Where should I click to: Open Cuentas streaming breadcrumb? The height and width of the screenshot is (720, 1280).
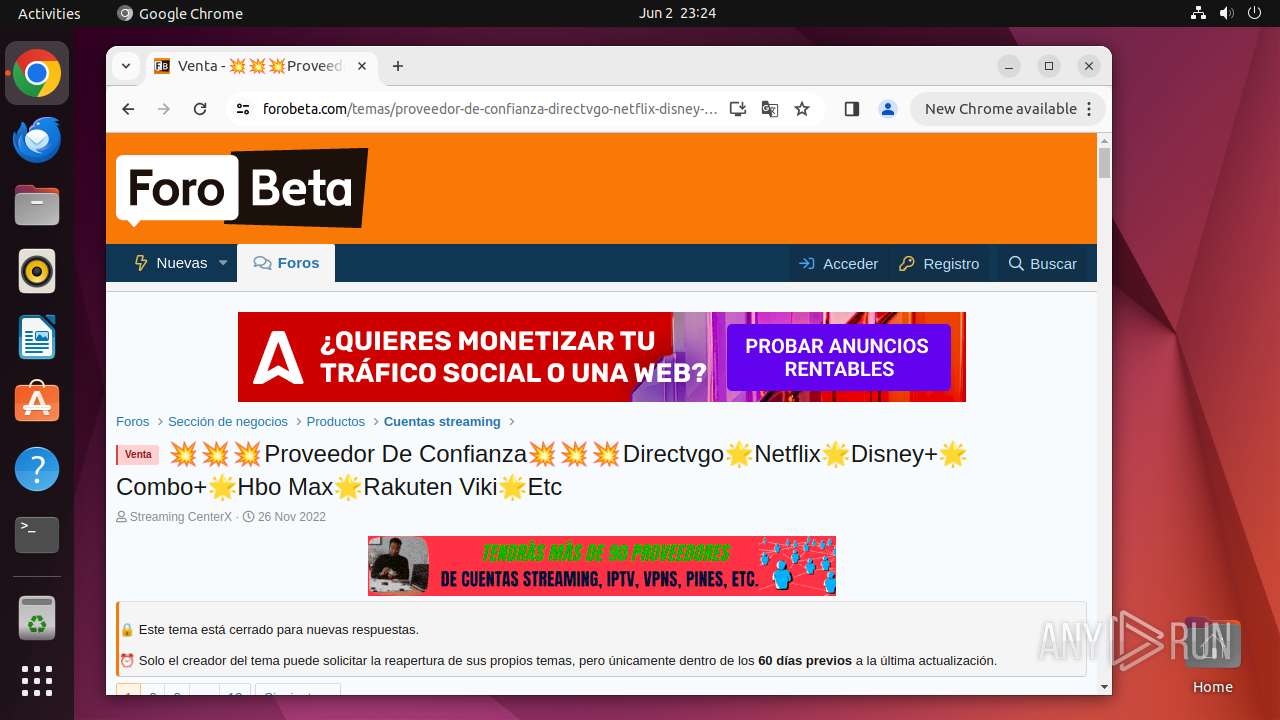point(442,422)
